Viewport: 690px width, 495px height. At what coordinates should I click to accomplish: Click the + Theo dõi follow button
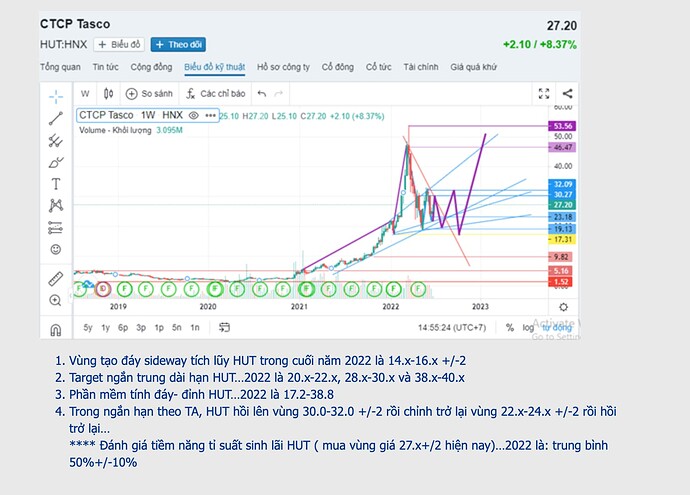pos(178,44)
